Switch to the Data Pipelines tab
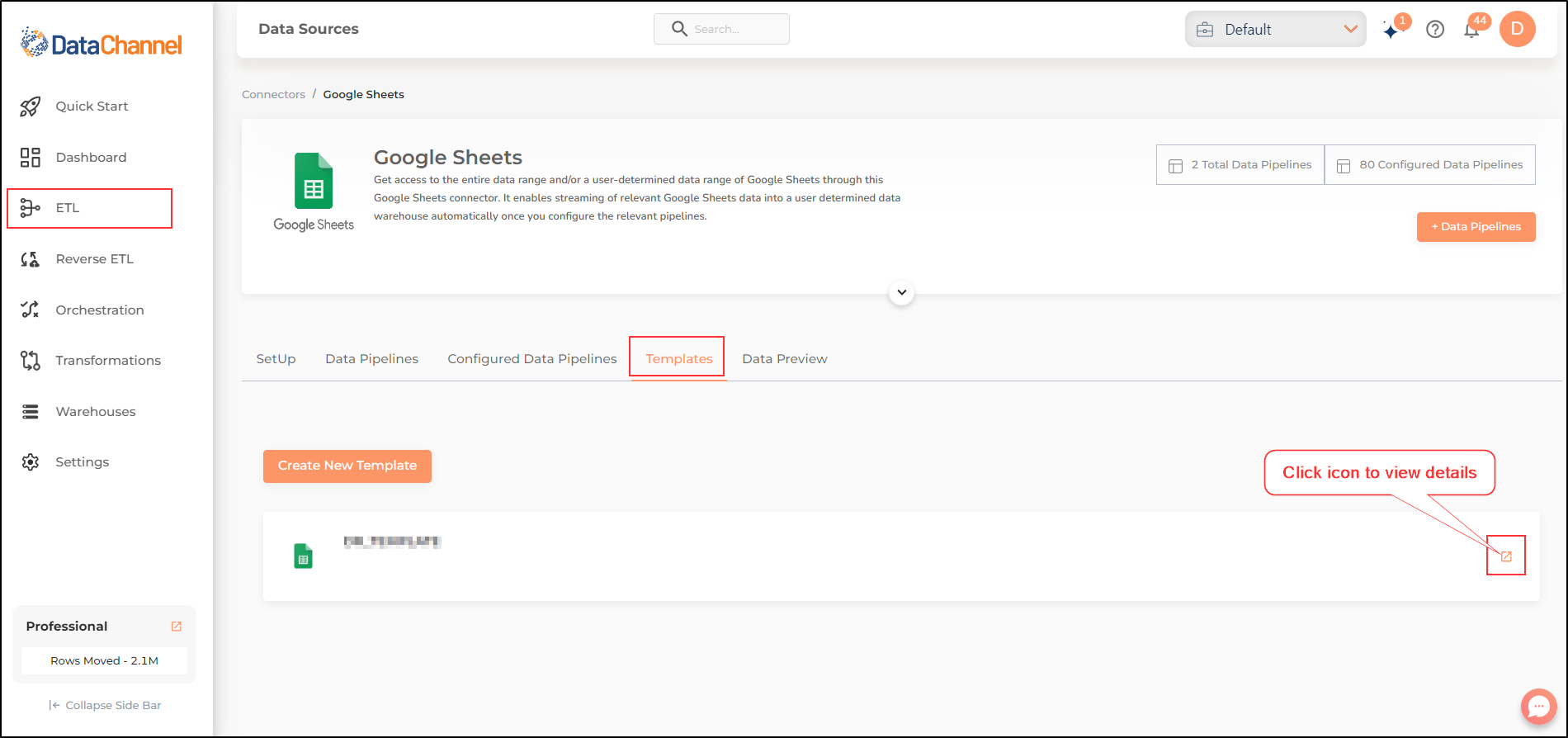The width and height of the screenshot is (1568, 738). coord(371,359)
